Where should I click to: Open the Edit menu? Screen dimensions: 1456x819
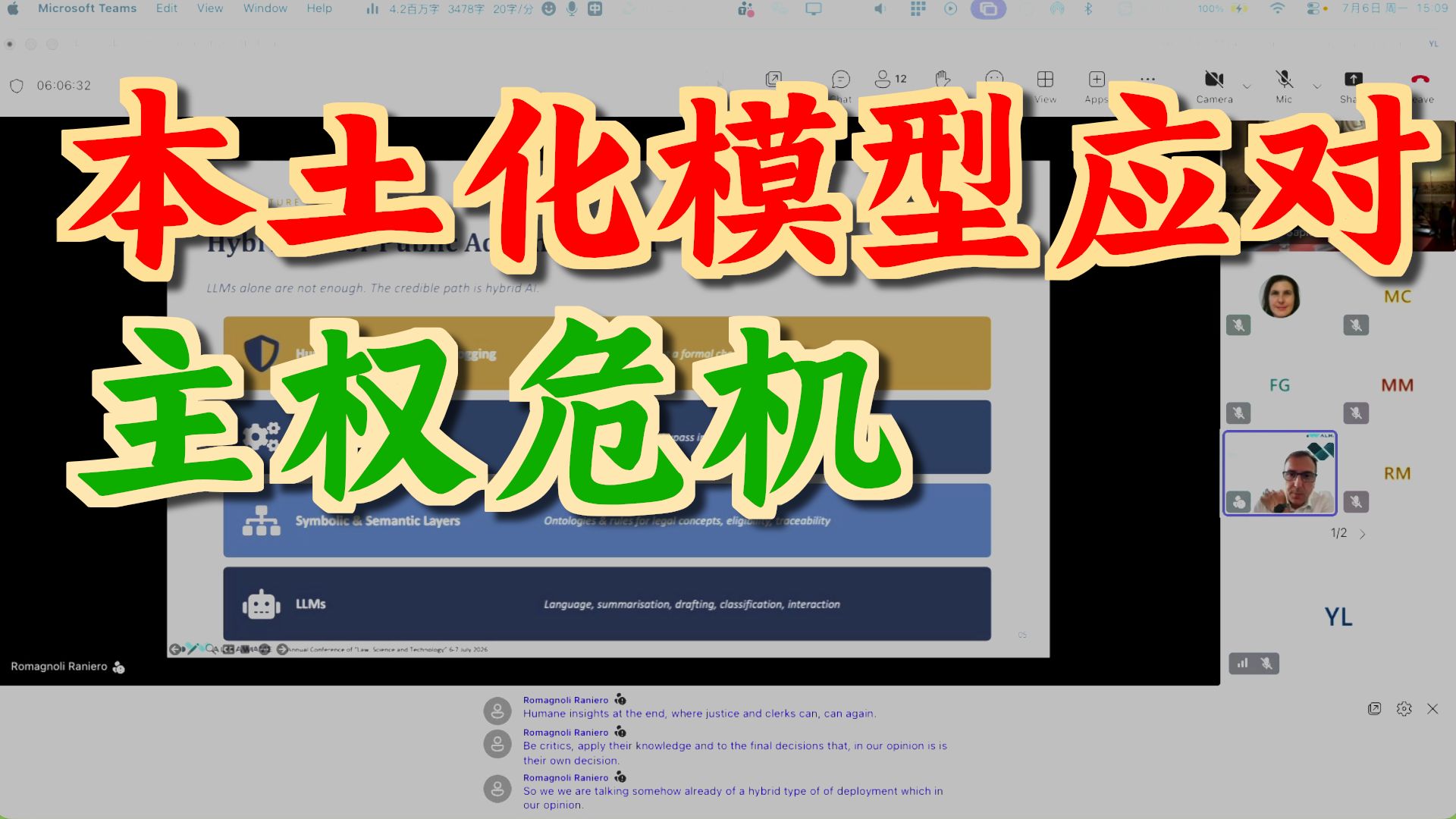point(166,8)
